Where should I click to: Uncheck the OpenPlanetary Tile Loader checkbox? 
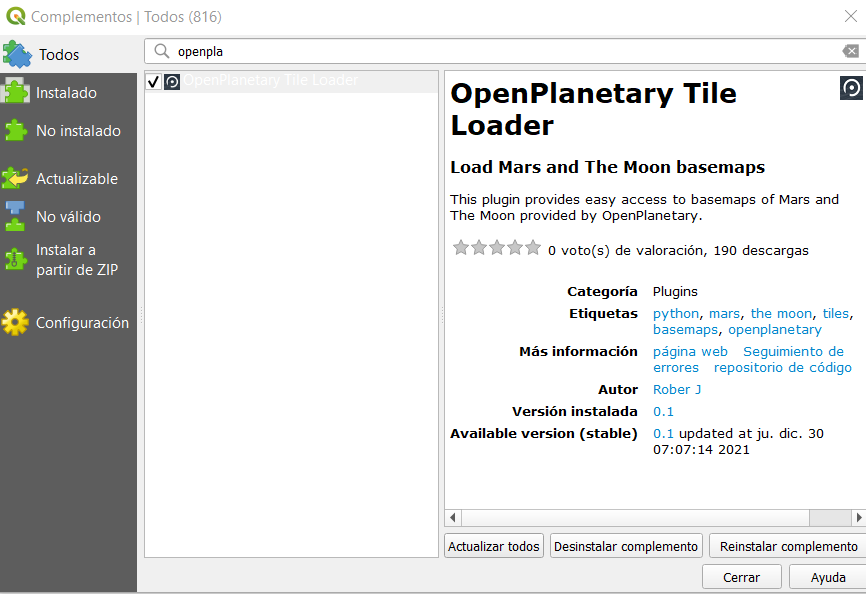click(x=153, y=82)
